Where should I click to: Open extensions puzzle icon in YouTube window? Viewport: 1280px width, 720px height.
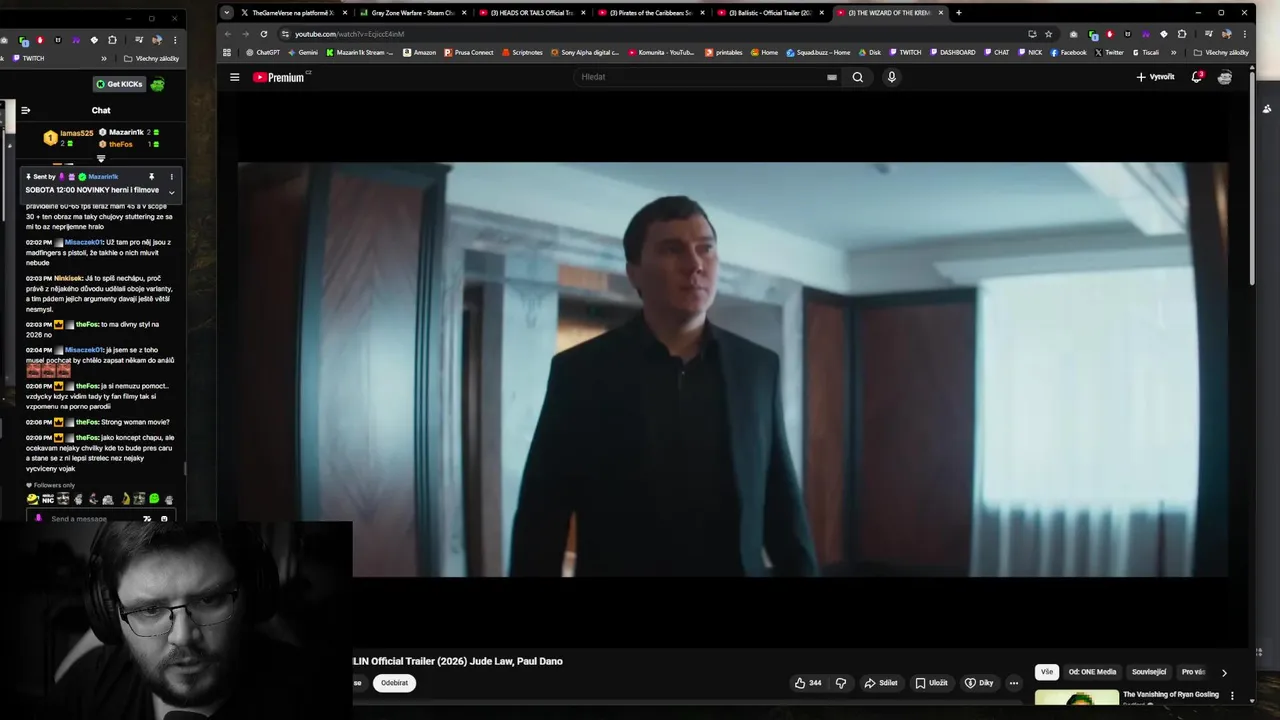1181,34
